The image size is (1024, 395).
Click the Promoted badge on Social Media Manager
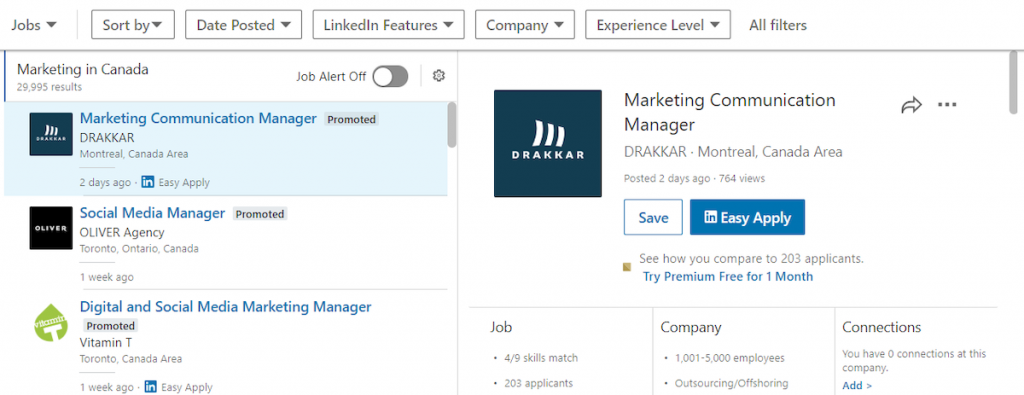pos(260,214)
